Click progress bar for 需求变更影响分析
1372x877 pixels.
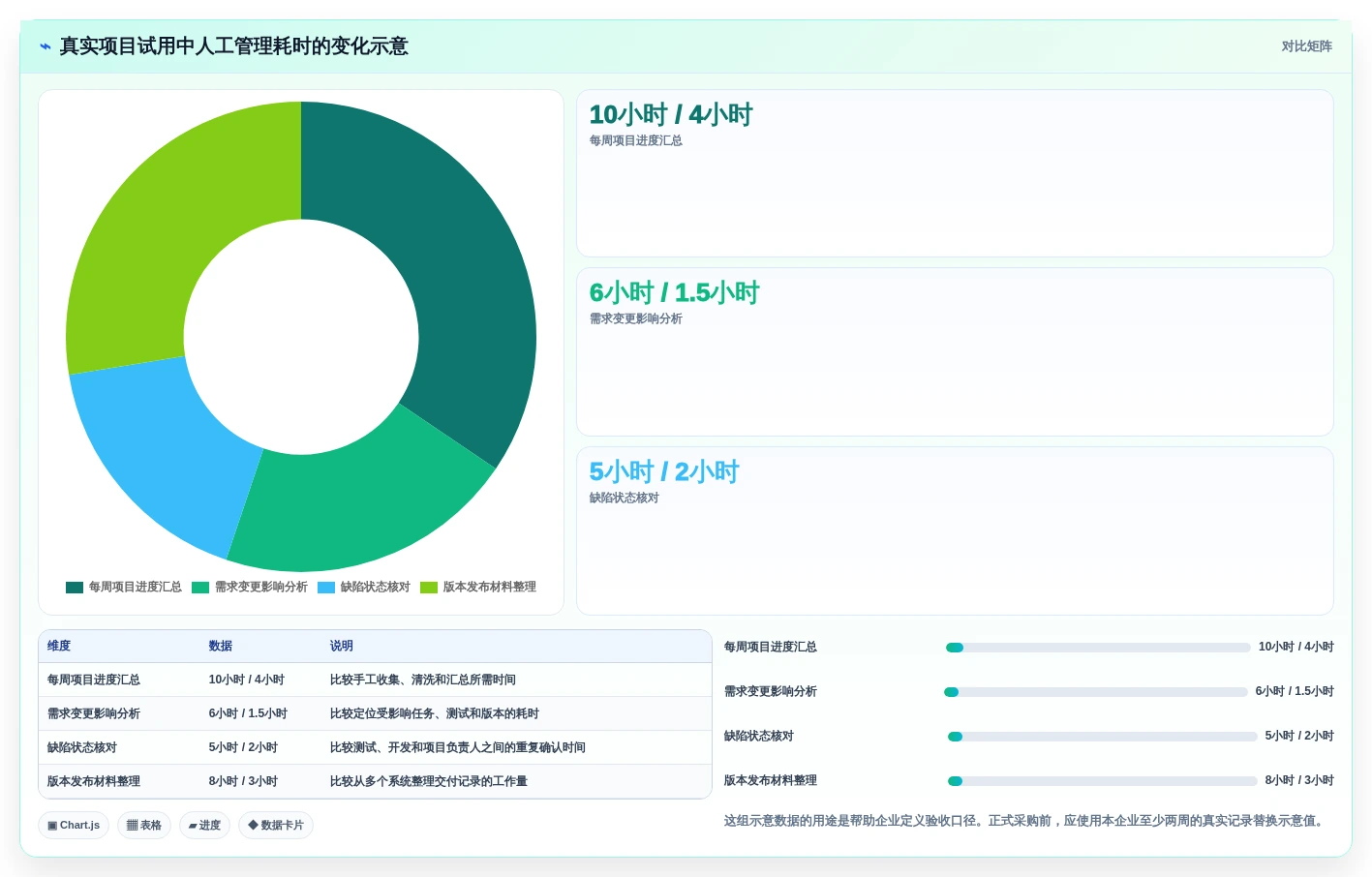point(1096,692)
